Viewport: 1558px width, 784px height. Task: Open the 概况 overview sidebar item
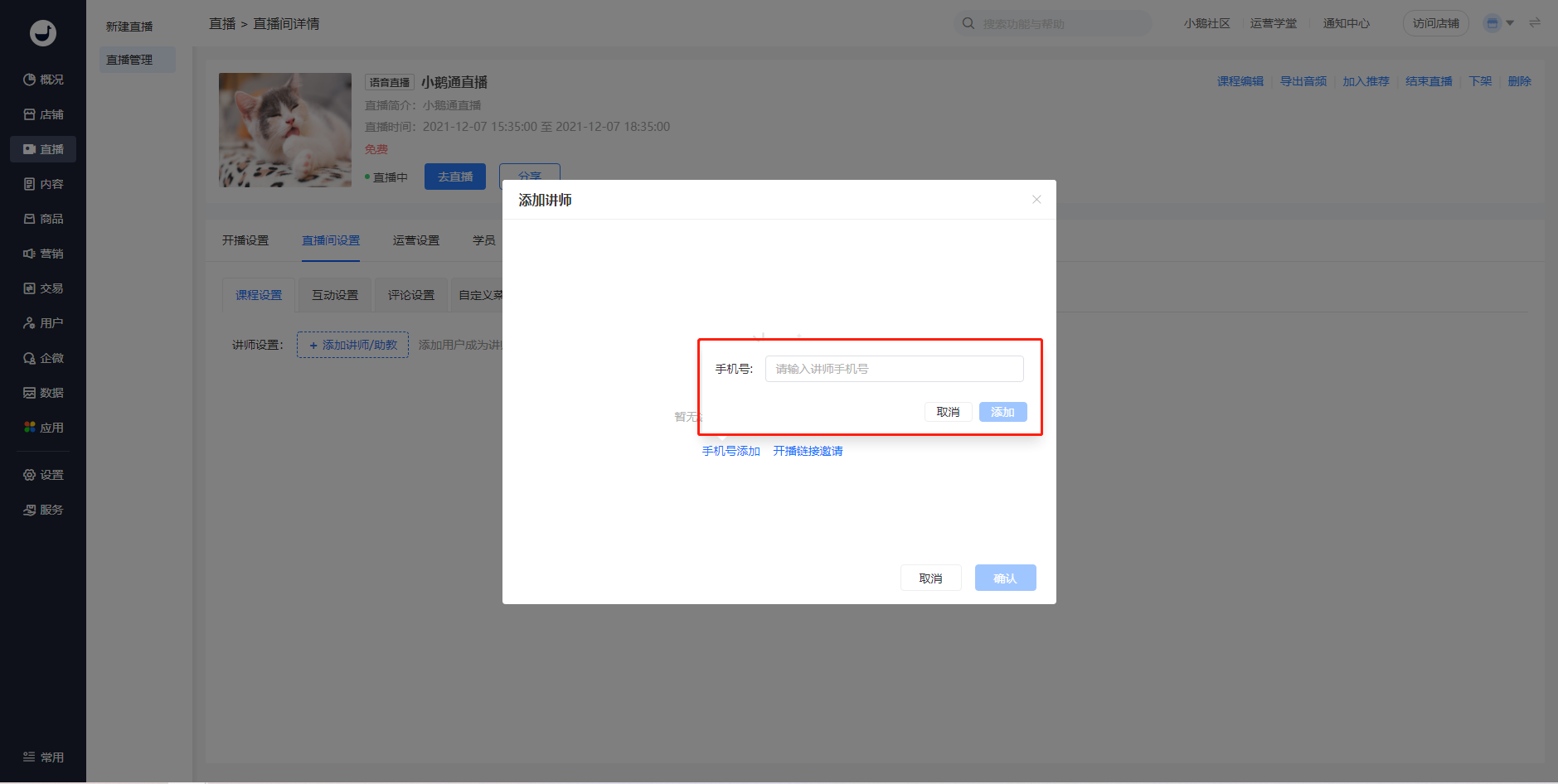coord(43,80)
